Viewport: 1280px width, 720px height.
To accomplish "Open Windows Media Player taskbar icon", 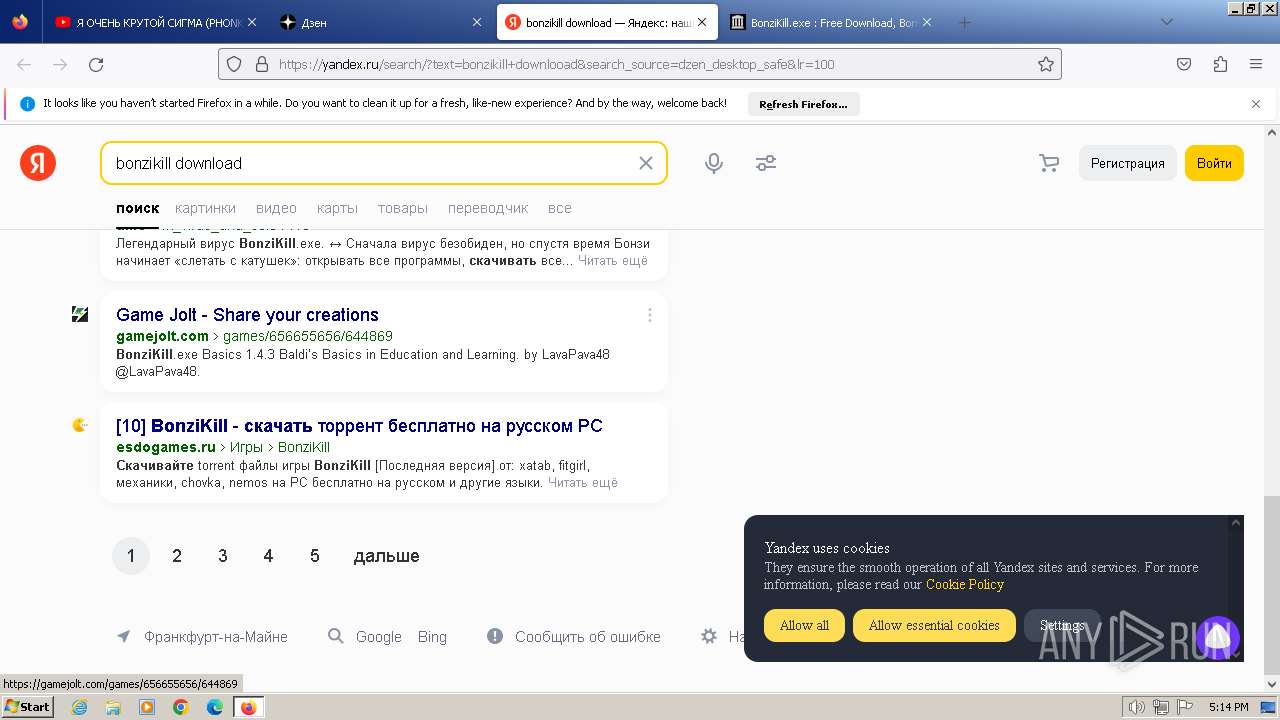I will coord(147,707).
